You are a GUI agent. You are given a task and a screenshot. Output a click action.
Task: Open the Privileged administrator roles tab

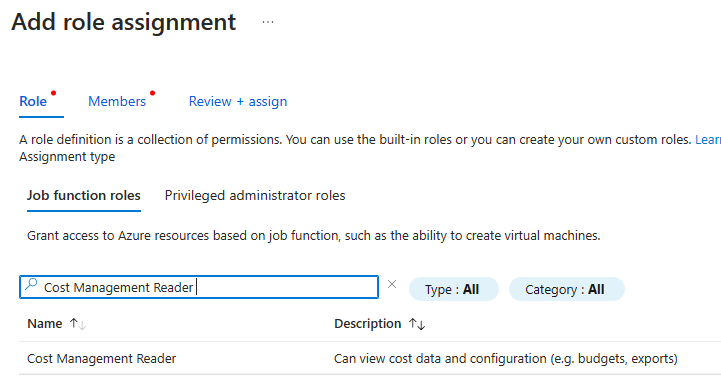(x=255, y=195)
